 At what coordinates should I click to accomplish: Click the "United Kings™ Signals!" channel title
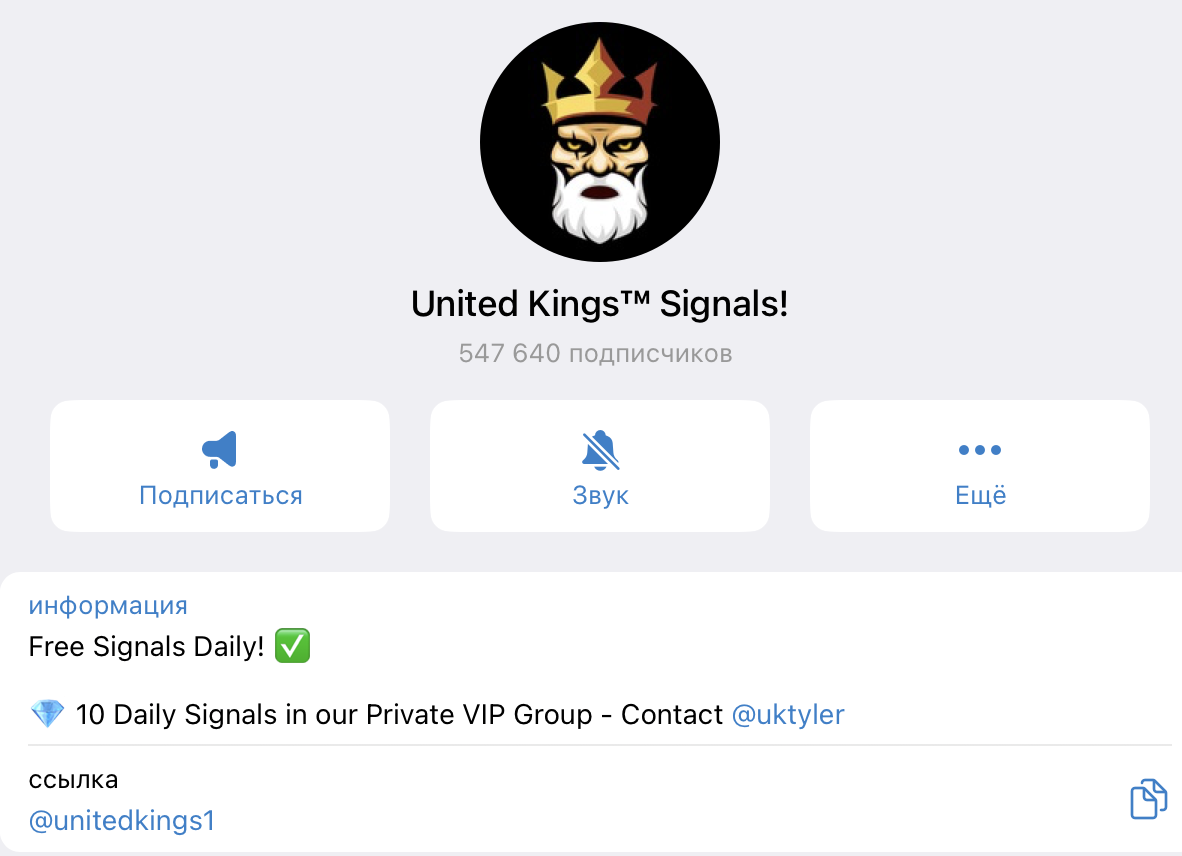(600, 304)
